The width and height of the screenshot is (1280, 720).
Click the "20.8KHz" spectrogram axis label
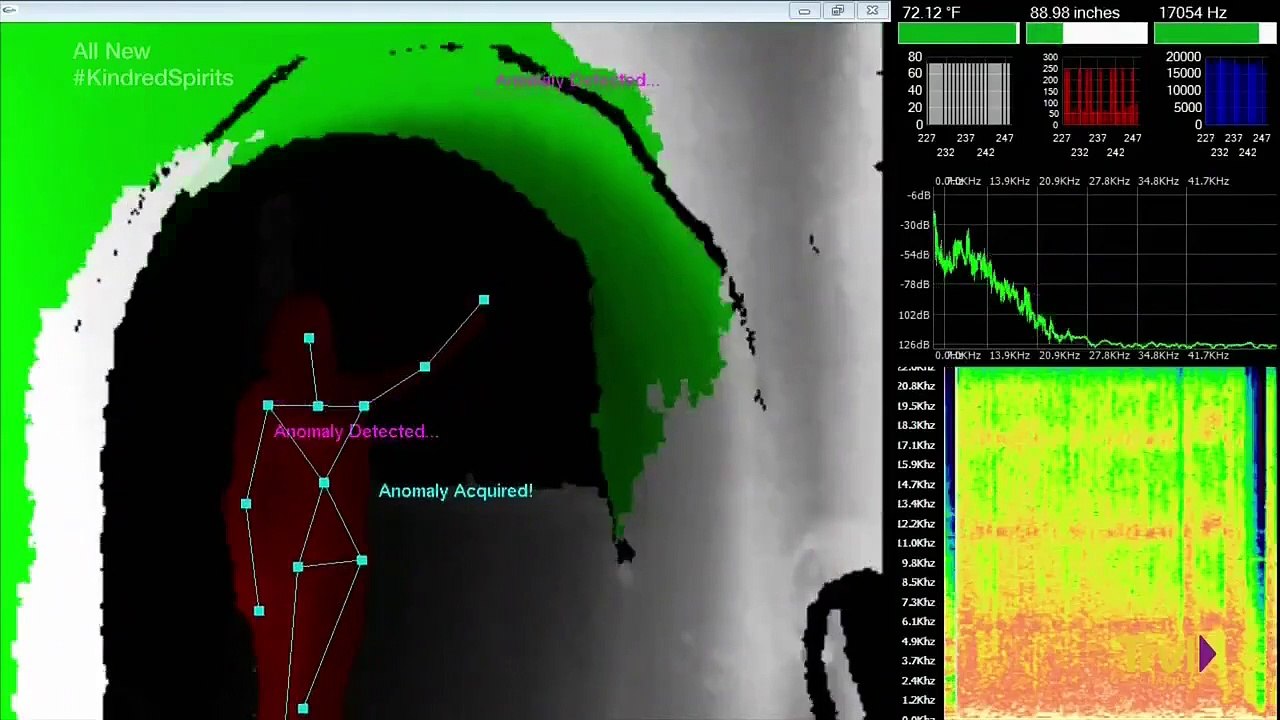(x=916, y=386)
